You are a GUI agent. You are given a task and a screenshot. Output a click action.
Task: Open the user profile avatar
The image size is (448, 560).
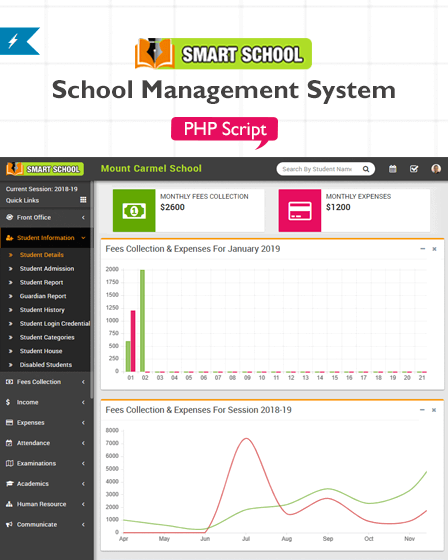point(436,169)
